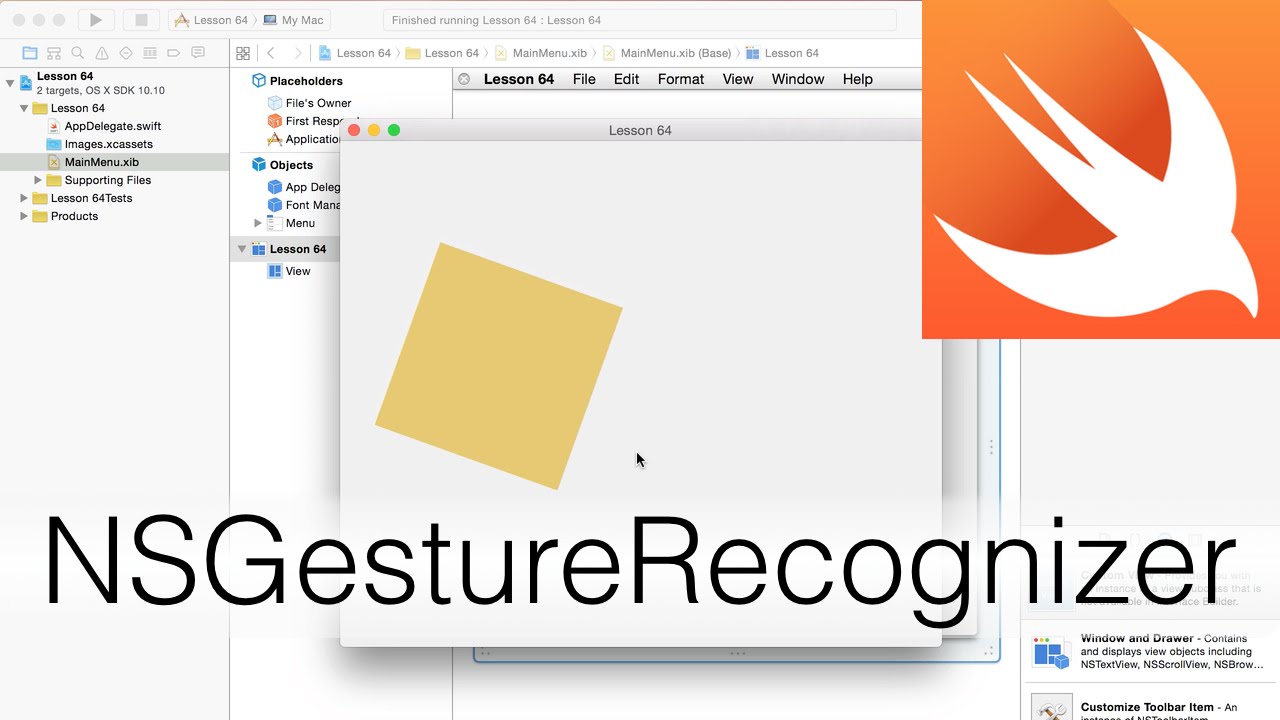This screenshot has height=720, width=1280.
Task: Select Customize Toolbar Item in object library
Action: coord(1150,706)
